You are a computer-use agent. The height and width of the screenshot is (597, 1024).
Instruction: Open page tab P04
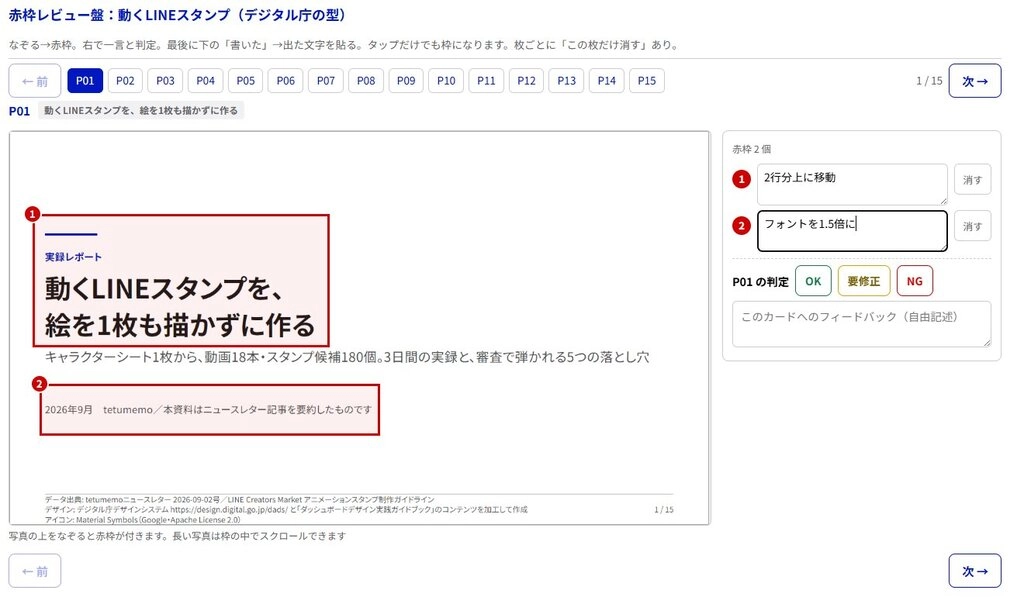pyautogui.click(x=205, y=81)
